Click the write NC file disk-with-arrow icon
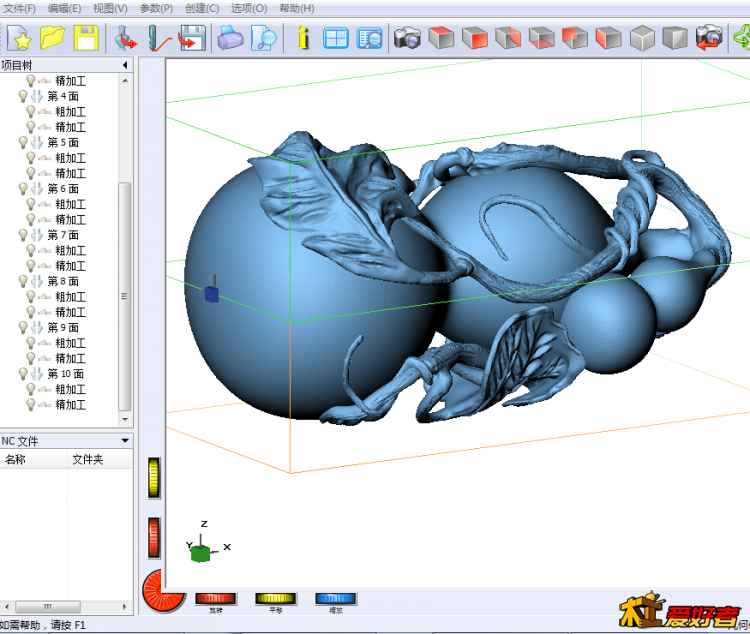 pyautogui.click(x=192, y=38)
